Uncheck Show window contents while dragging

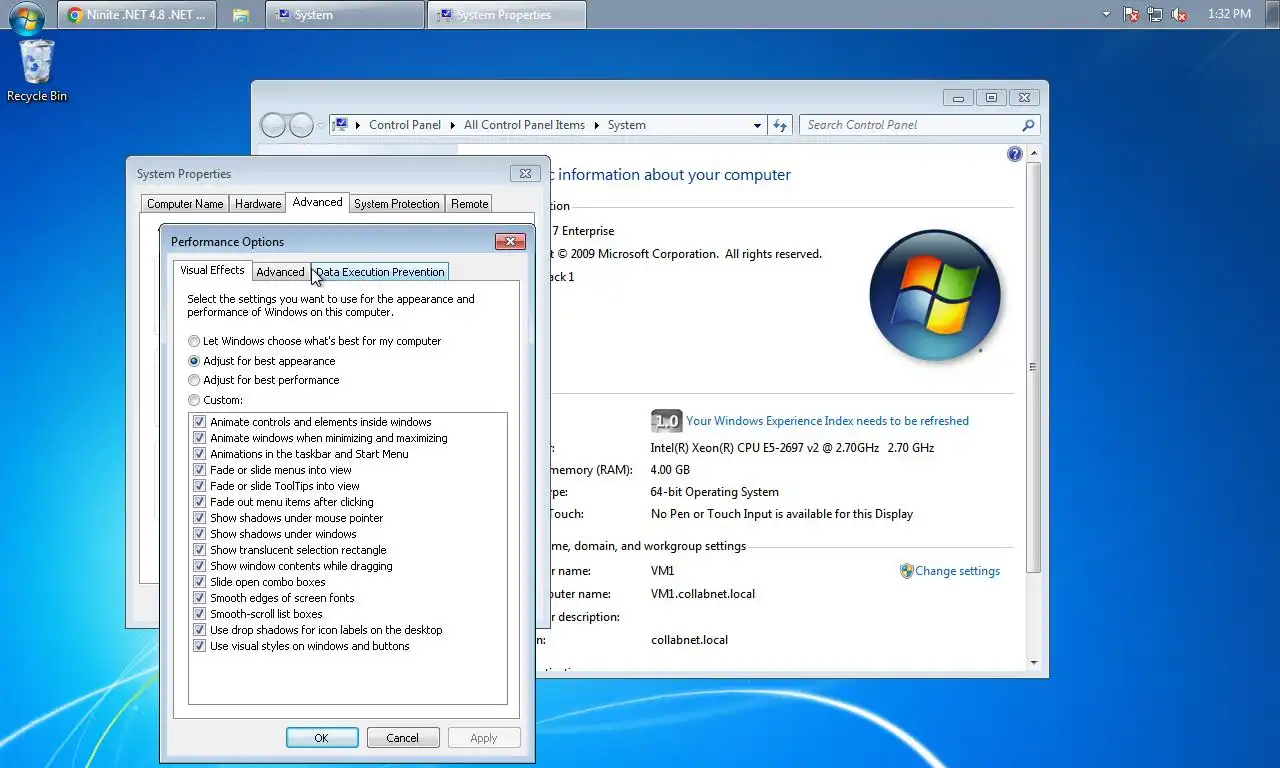coord(200,566)
